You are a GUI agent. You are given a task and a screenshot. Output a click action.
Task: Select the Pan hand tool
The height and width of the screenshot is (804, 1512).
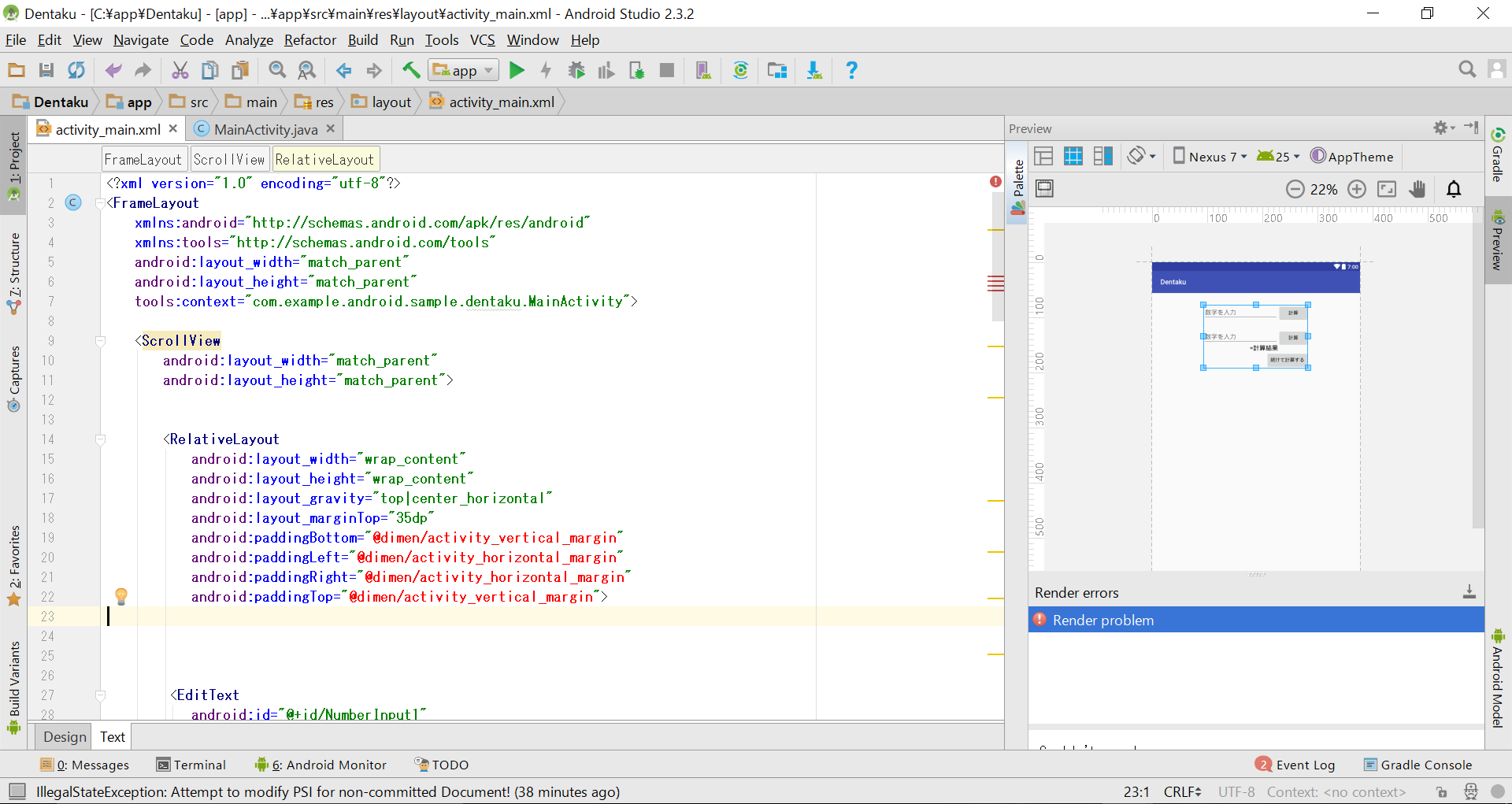1417,189
